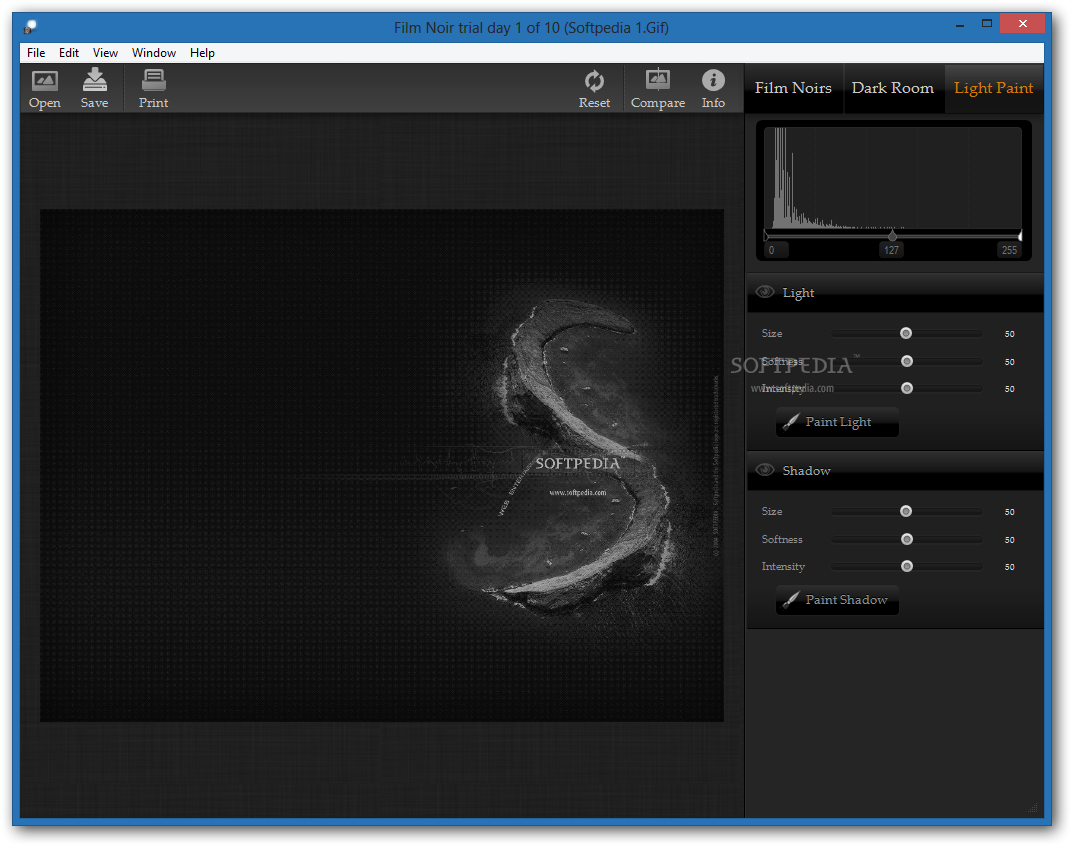
Task: Click the histogram white point handle
Action: tap(1019, 235)
